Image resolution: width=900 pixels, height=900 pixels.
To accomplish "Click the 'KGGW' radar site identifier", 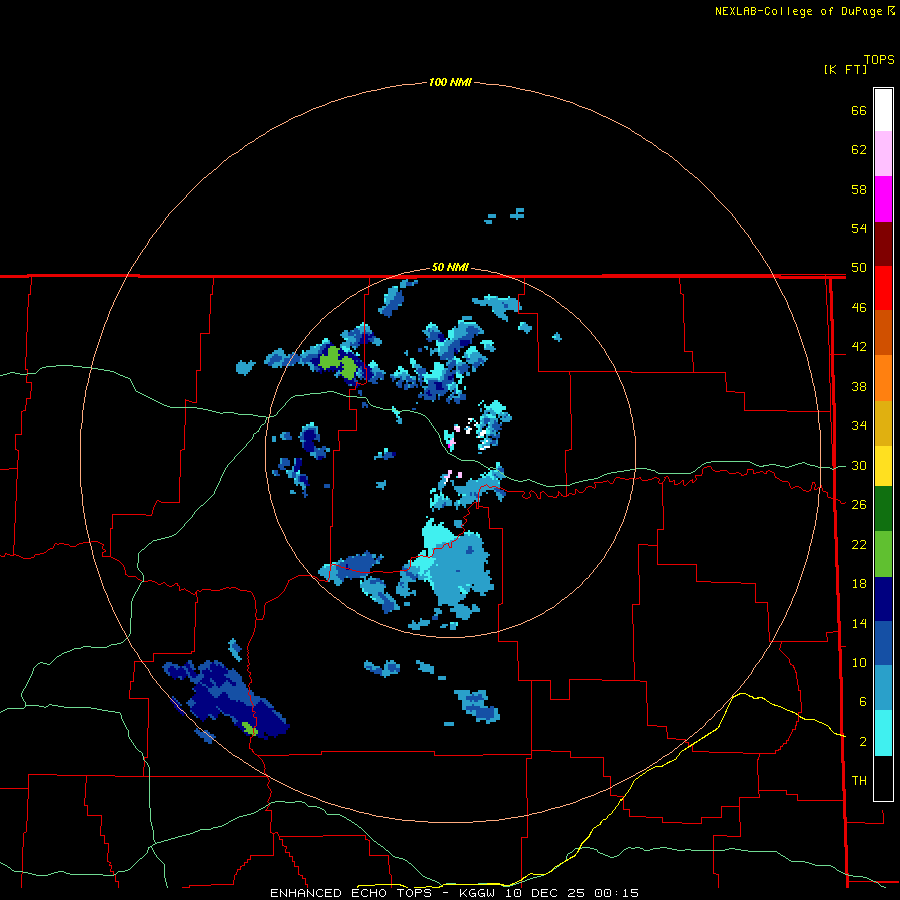I will coord(476,893).
